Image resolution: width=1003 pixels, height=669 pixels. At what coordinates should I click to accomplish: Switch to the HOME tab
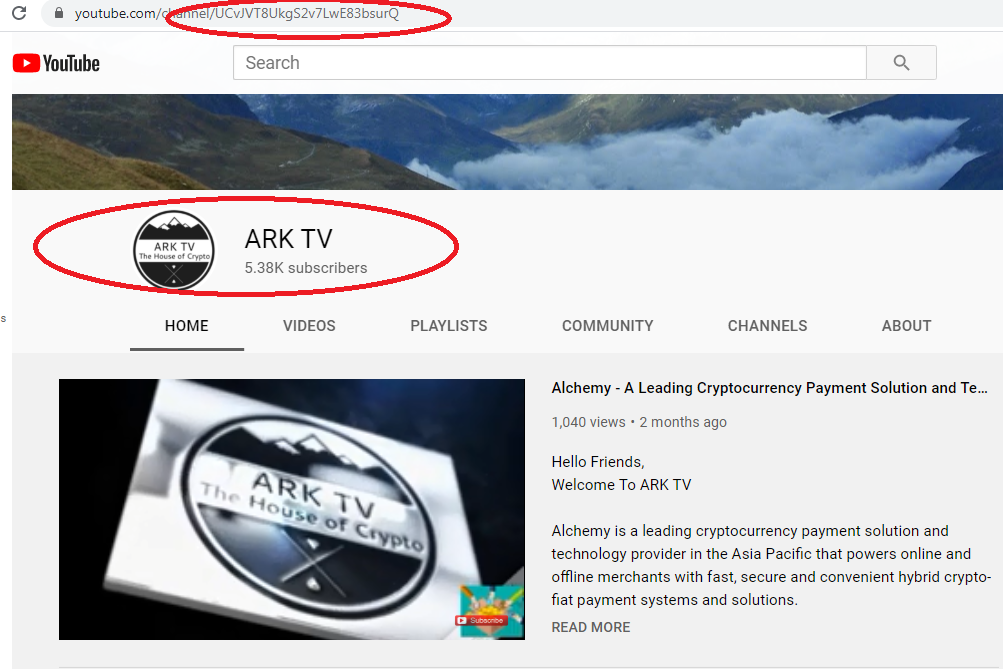pyautogui.click(x=187, y=326)
